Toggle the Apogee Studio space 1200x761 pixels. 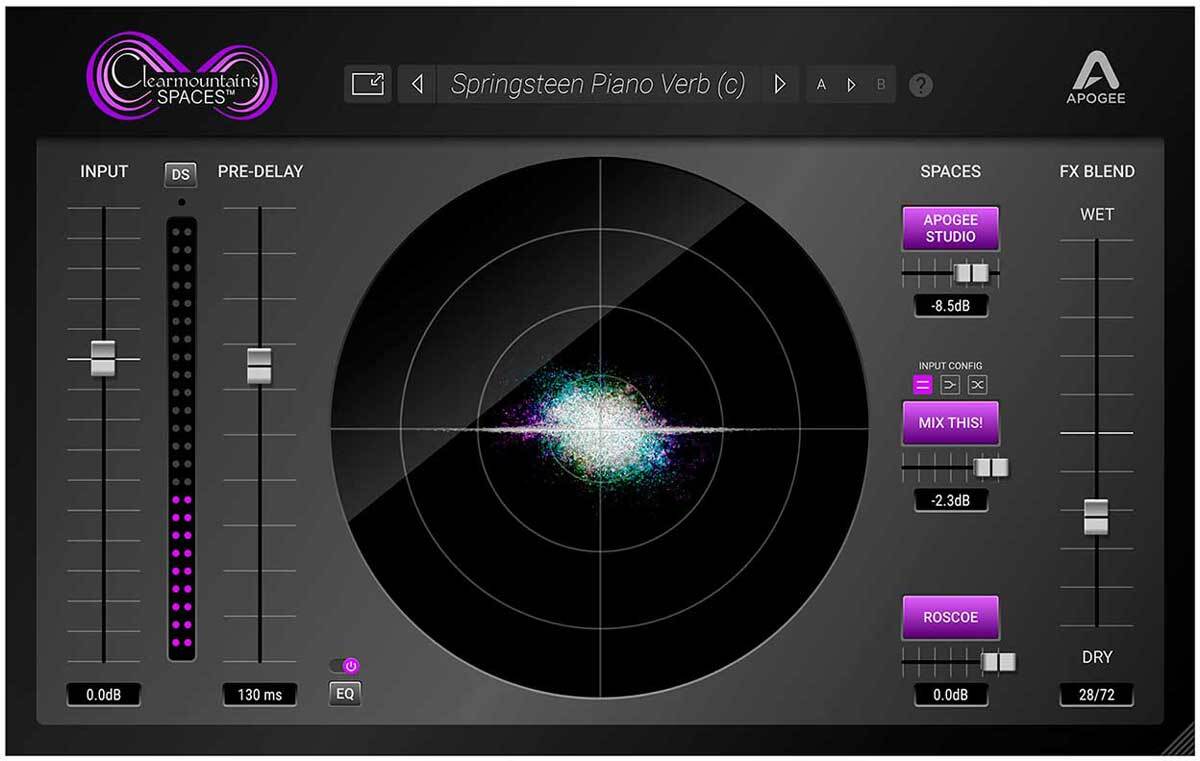950,228
